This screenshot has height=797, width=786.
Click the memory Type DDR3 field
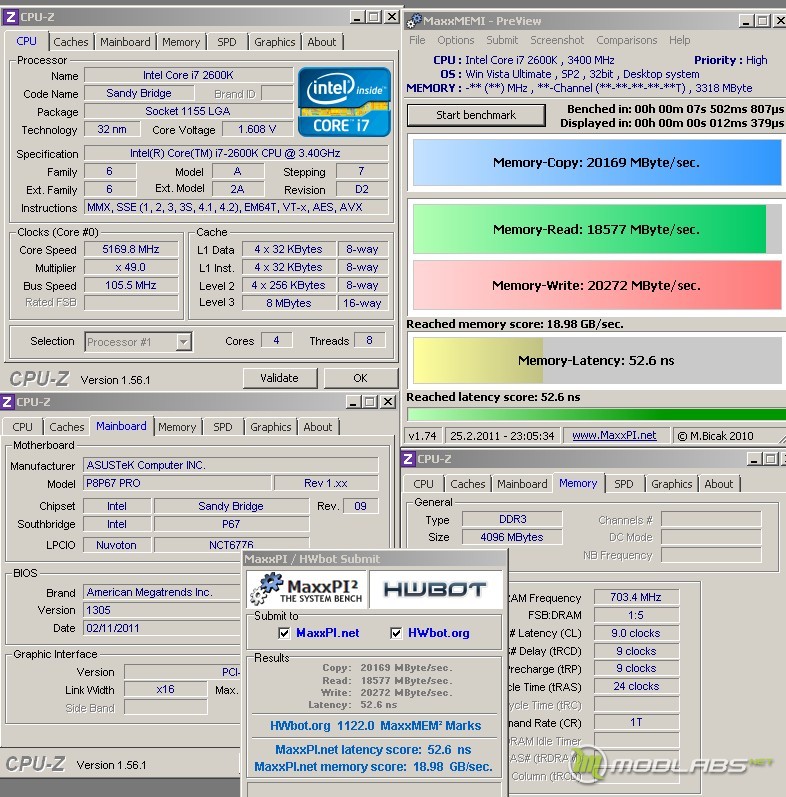pyautogui.click(x=512, y=519)
